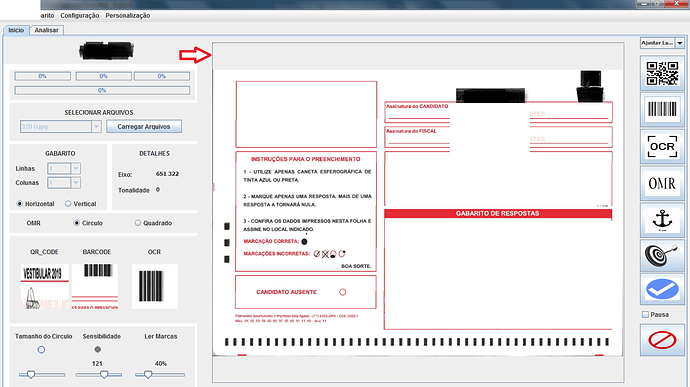The image size is (690, 387).
Task: Select the barcode tool icon
Action: [662, 109]
